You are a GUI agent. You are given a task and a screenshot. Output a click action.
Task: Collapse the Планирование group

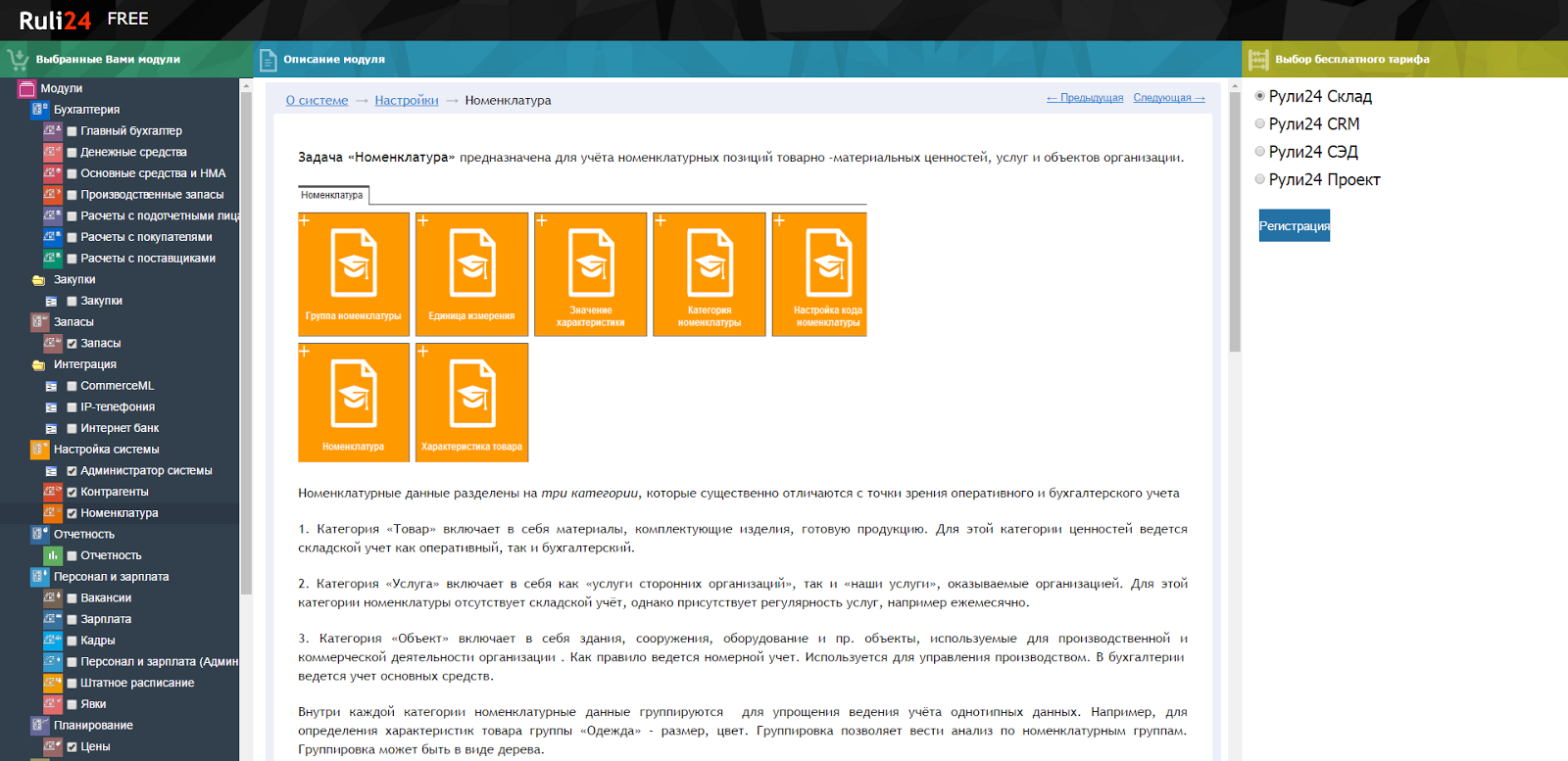pos(39,726)
